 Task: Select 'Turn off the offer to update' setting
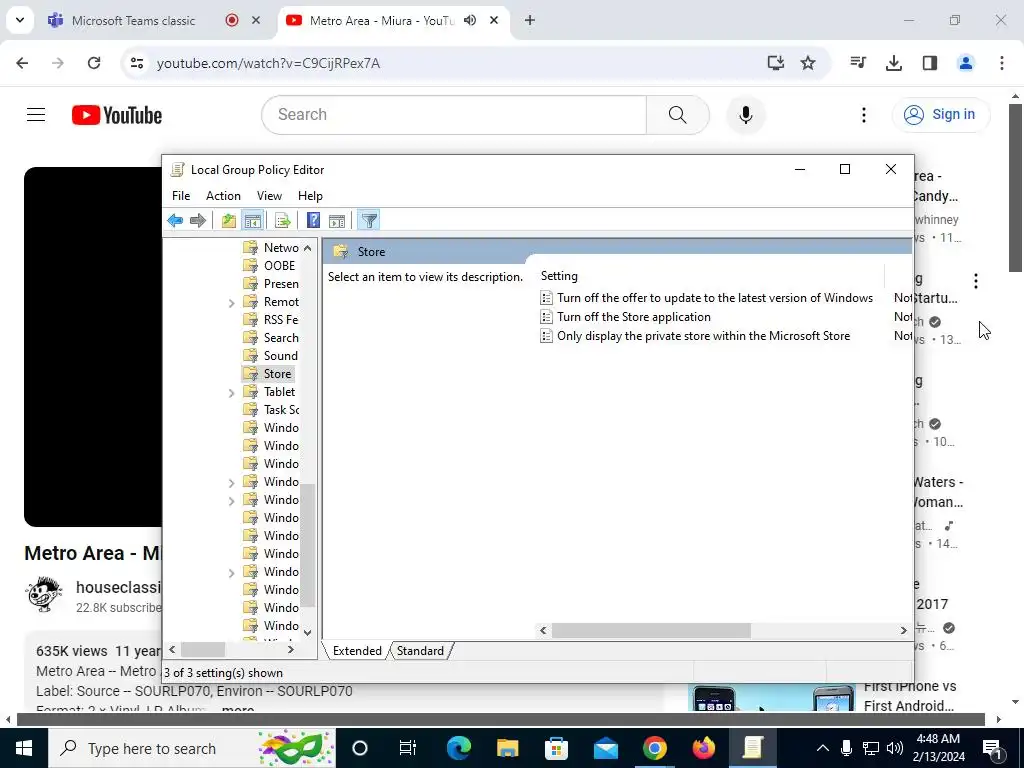(714, 298)
